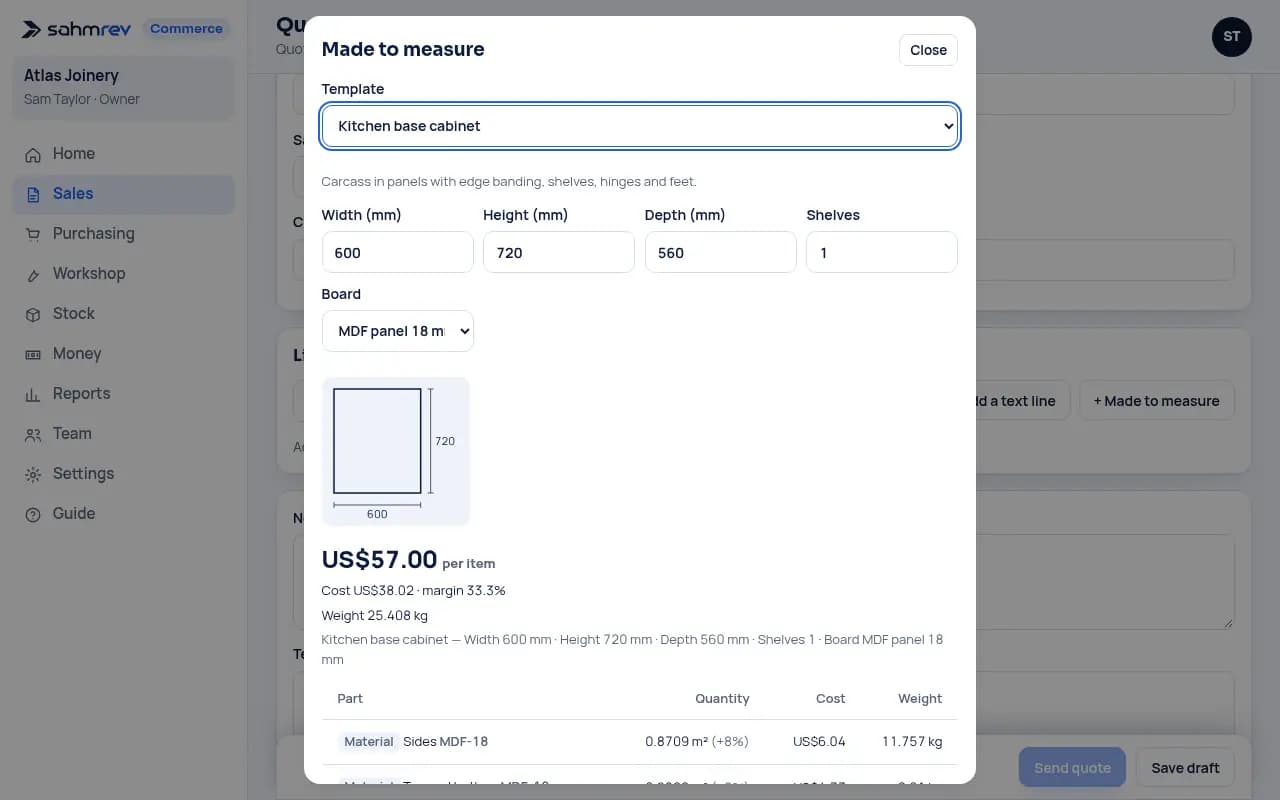Image resolution: width=1280 pixels, height=800 pixels.
Task: Click the Home house icon
Action: (x=33, y=154)
